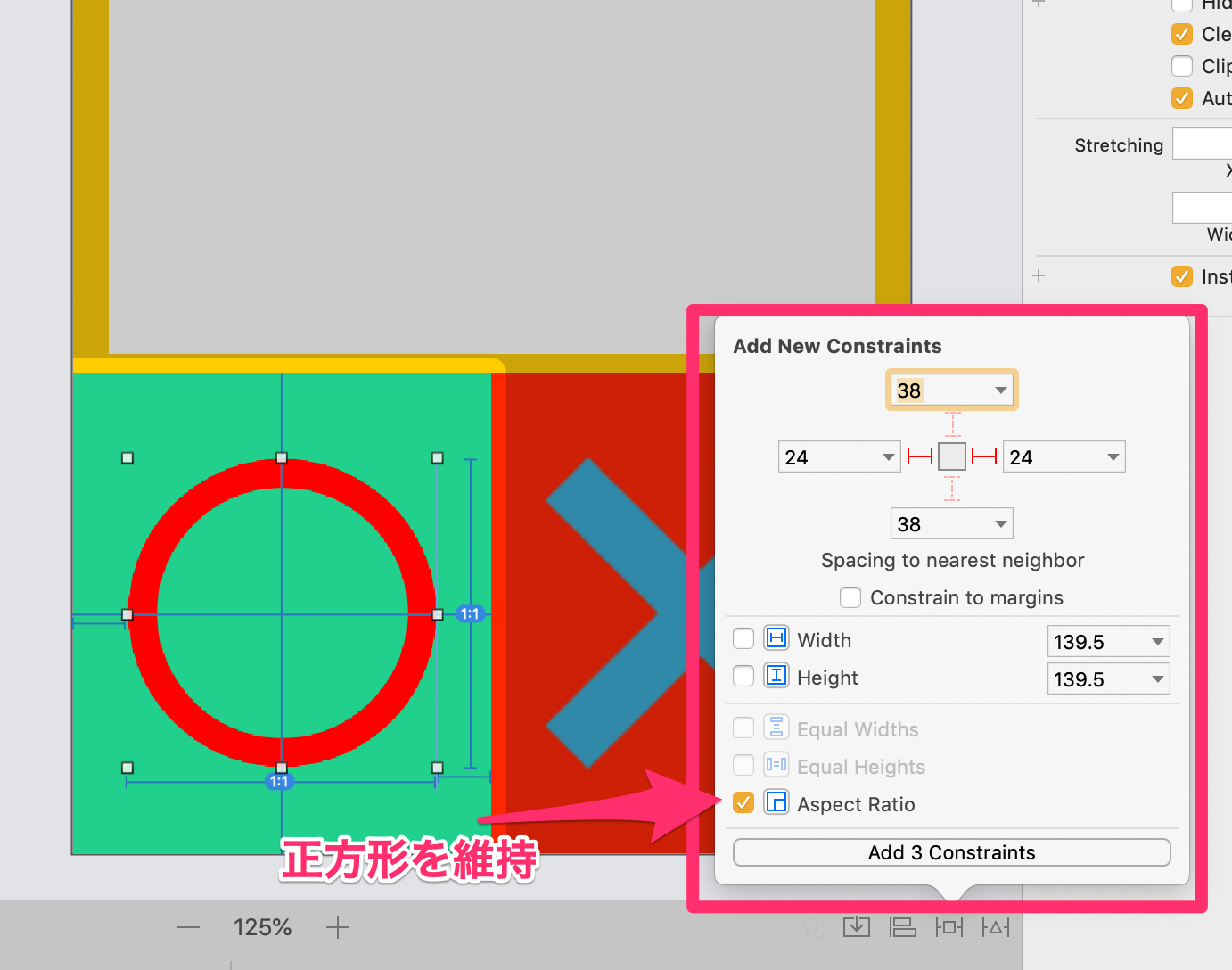The width and height of the screenshot is (1232, 970).
Task: Click the Update Frames icon
Action: point(809,927)
